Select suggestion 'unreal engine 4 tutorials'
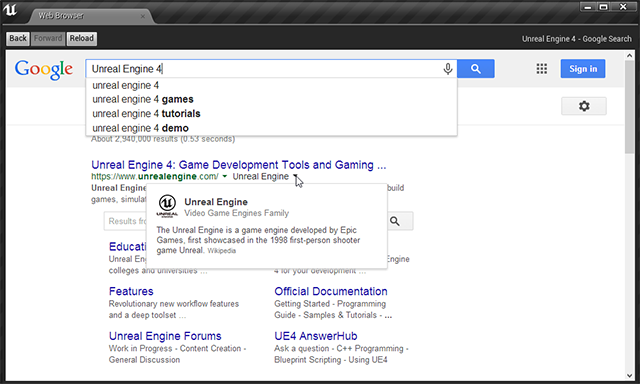This screenshot has height=384, width=640. point(271,113)
